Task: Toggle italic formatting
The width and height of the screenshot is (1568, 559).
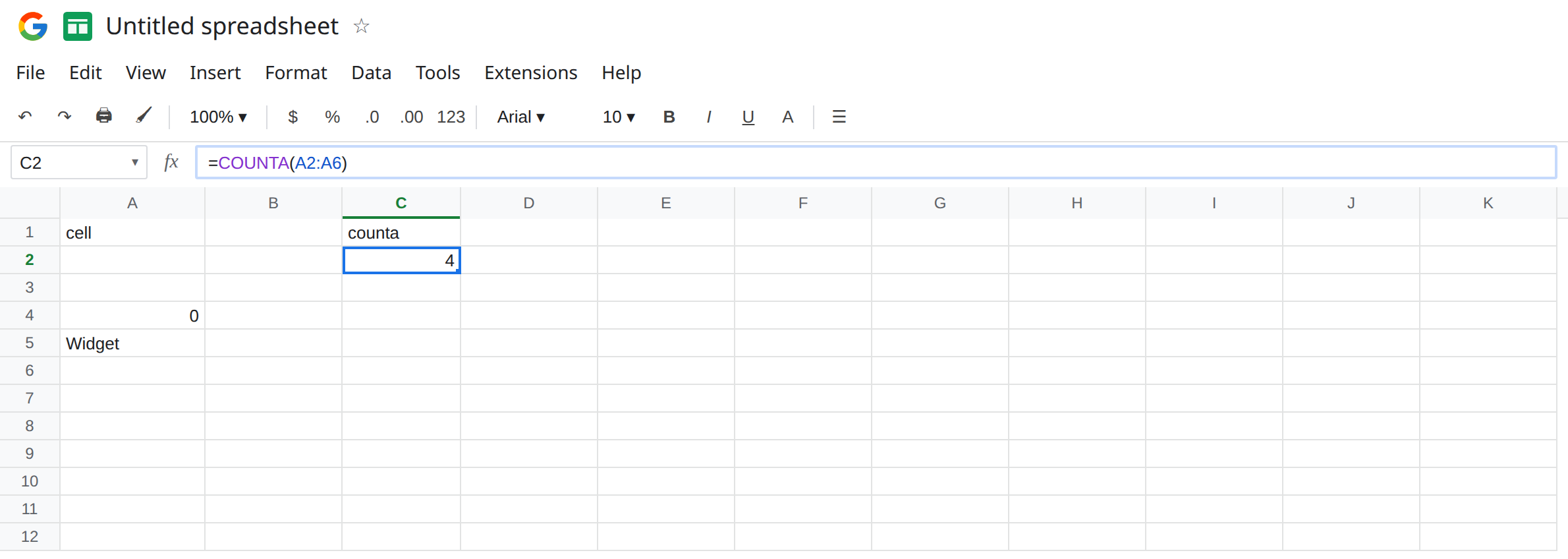Action: [x=708, y=117]
